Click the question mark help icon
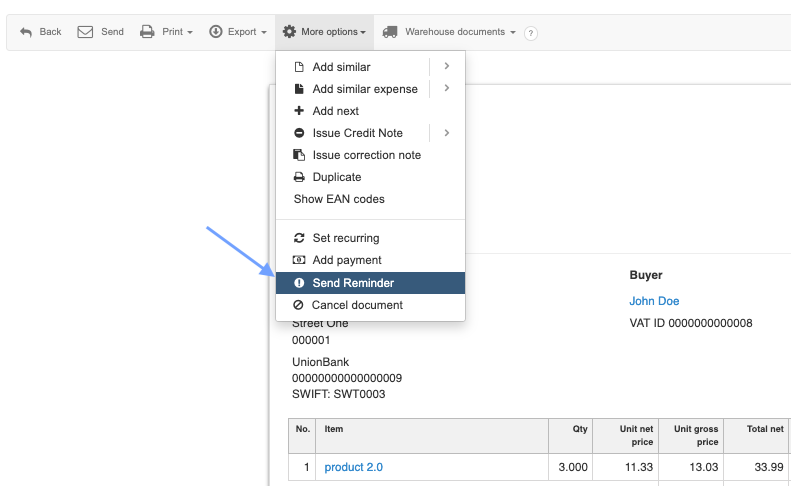This screenshot has height=486, width=791. (x=531, y=33)
